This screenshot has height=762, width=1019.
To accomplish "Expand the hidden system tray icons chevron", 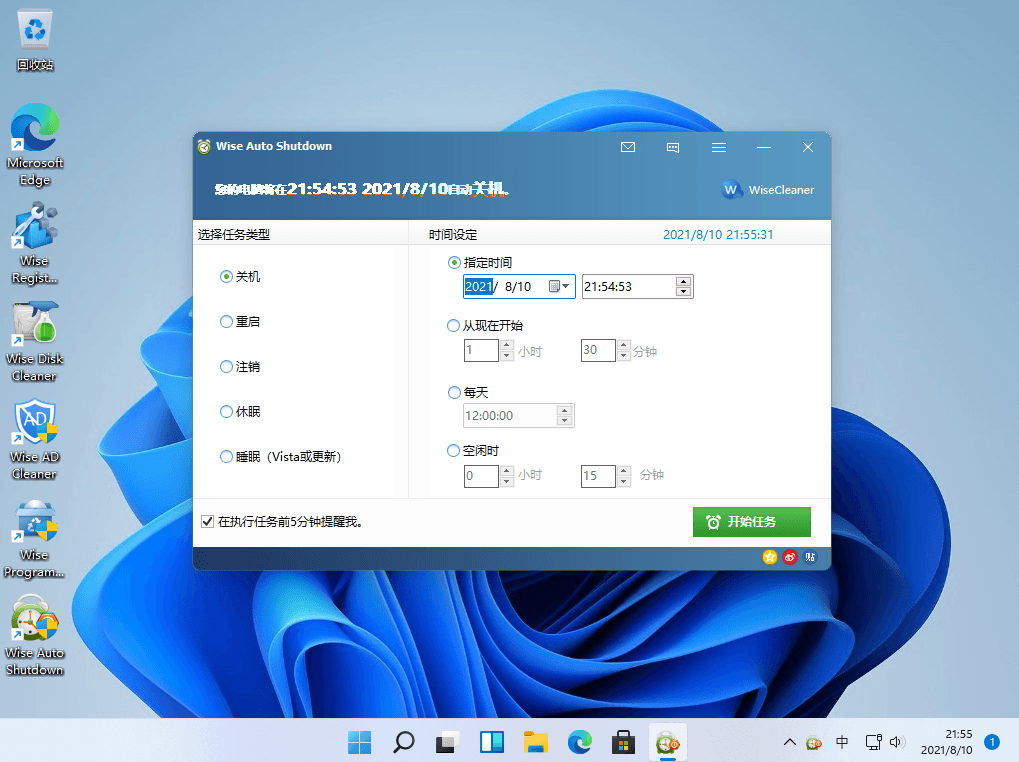I will (790, 742).
